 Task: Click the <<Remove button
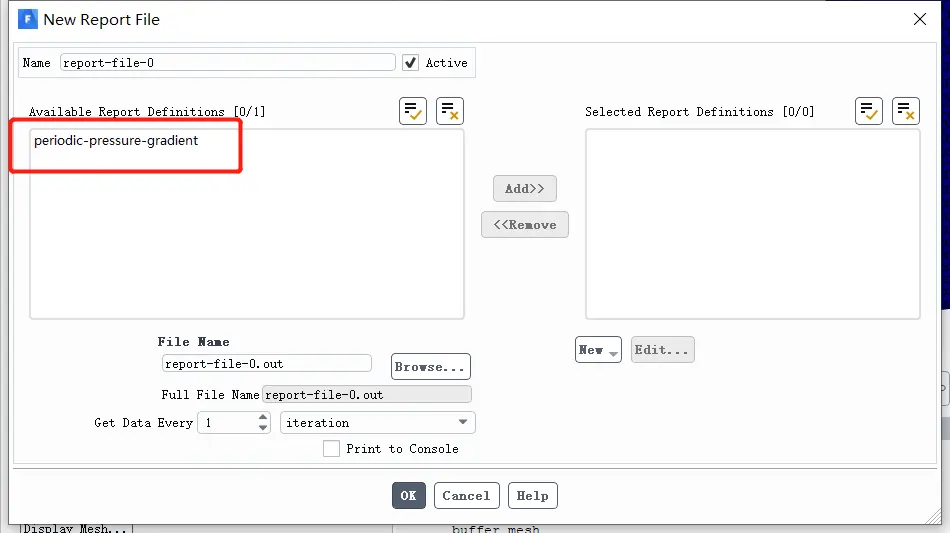[x=525, y=225]
